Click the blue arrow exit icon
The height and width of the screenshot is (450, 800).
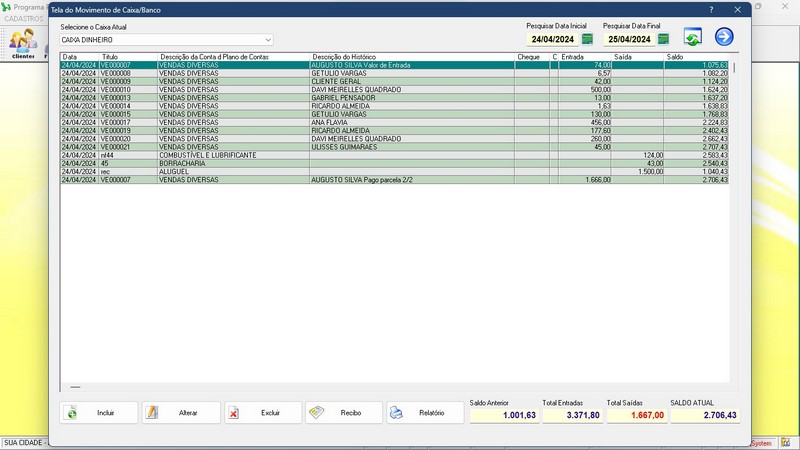coord(724,37)
